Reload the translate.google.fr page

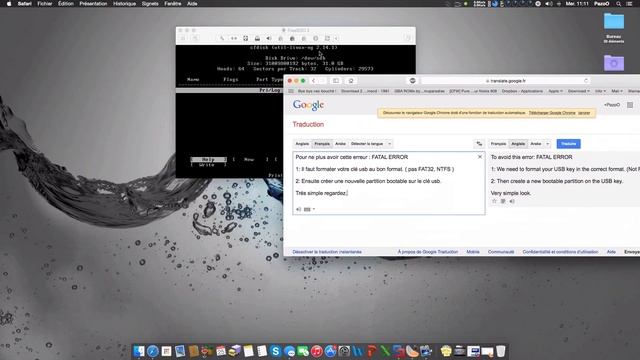(x=586, y=81)
